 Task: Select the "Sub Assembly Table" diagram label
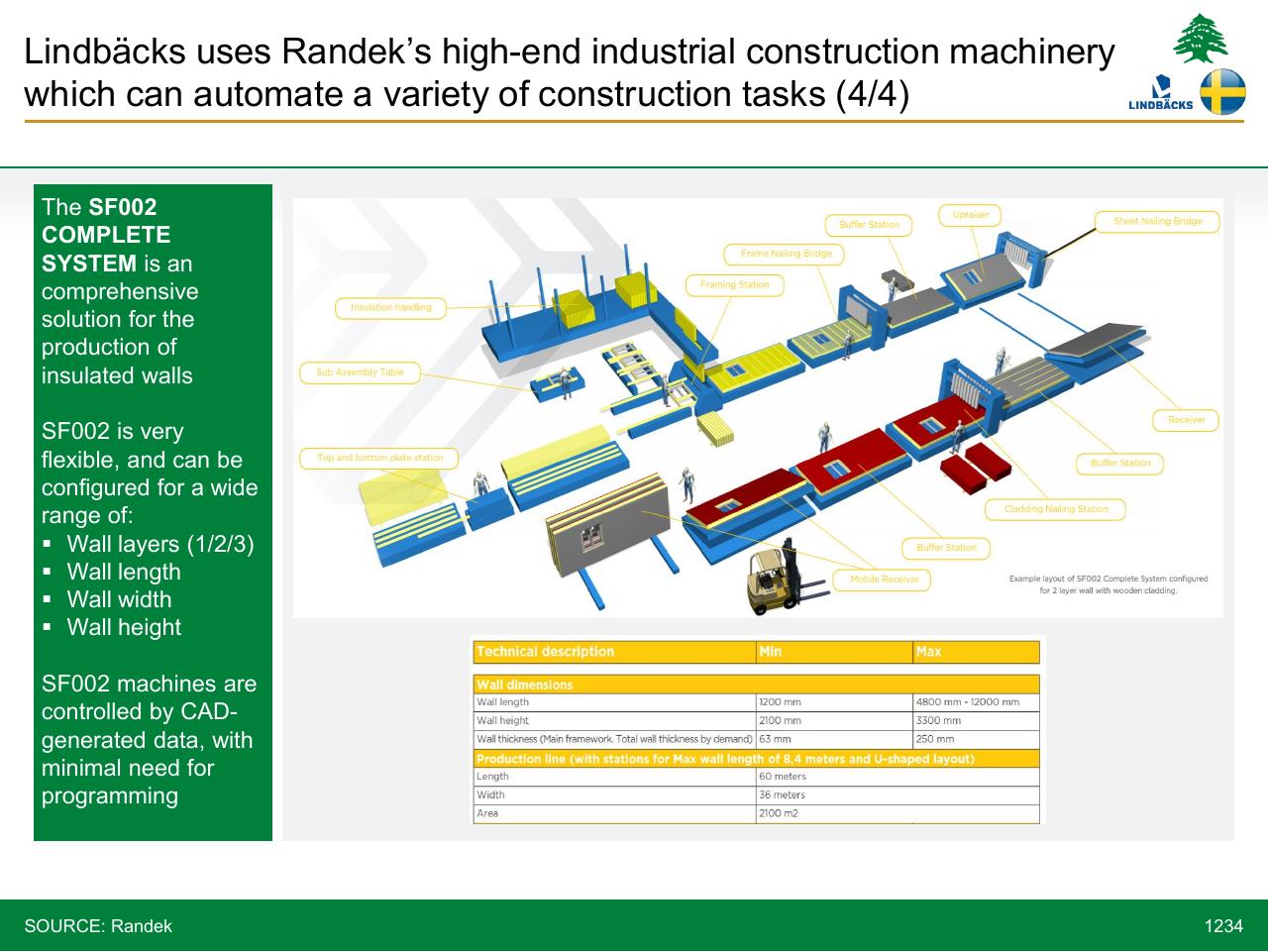361,372
